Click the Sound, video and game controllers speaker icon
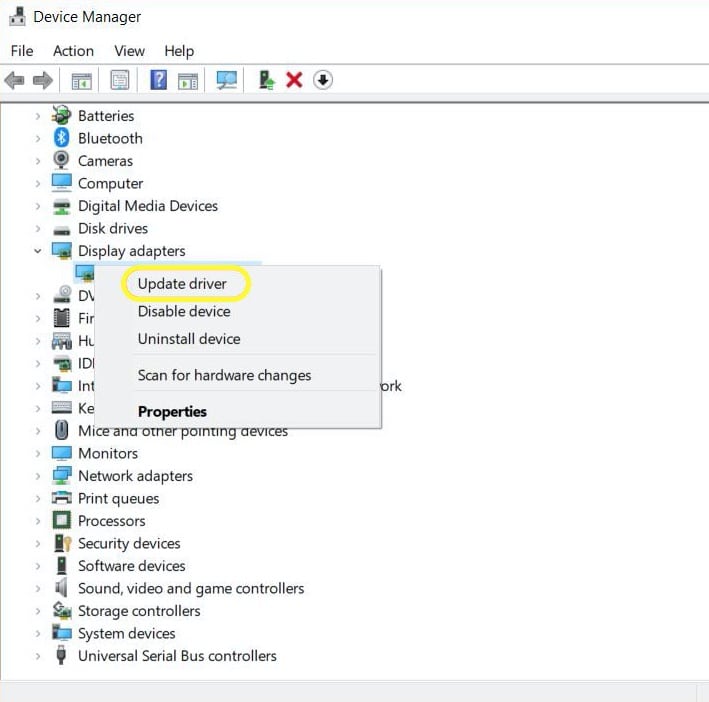 61,588
